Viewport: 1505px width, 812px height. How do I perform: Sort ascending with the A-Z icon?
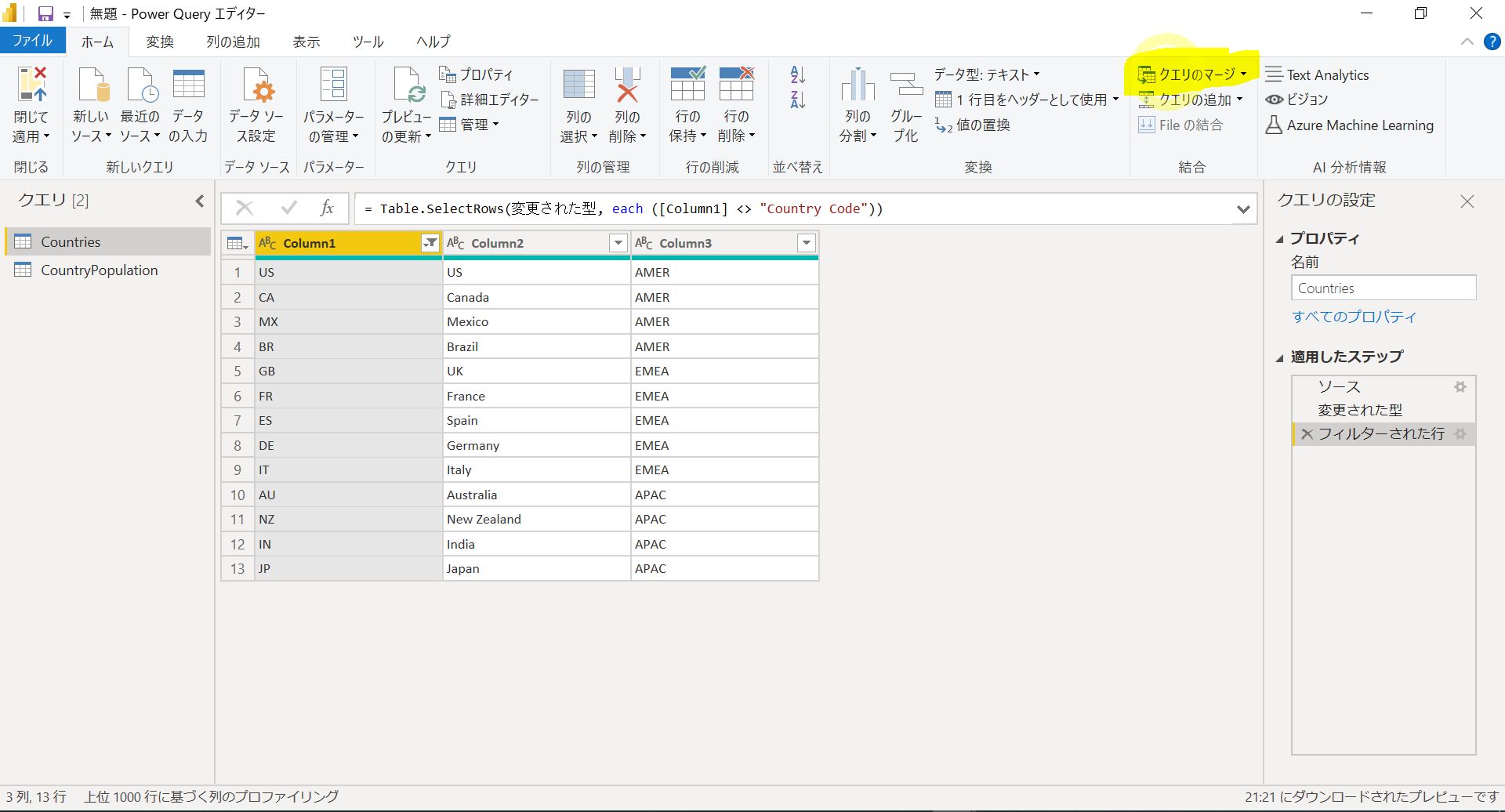click(x=798, y=74)
